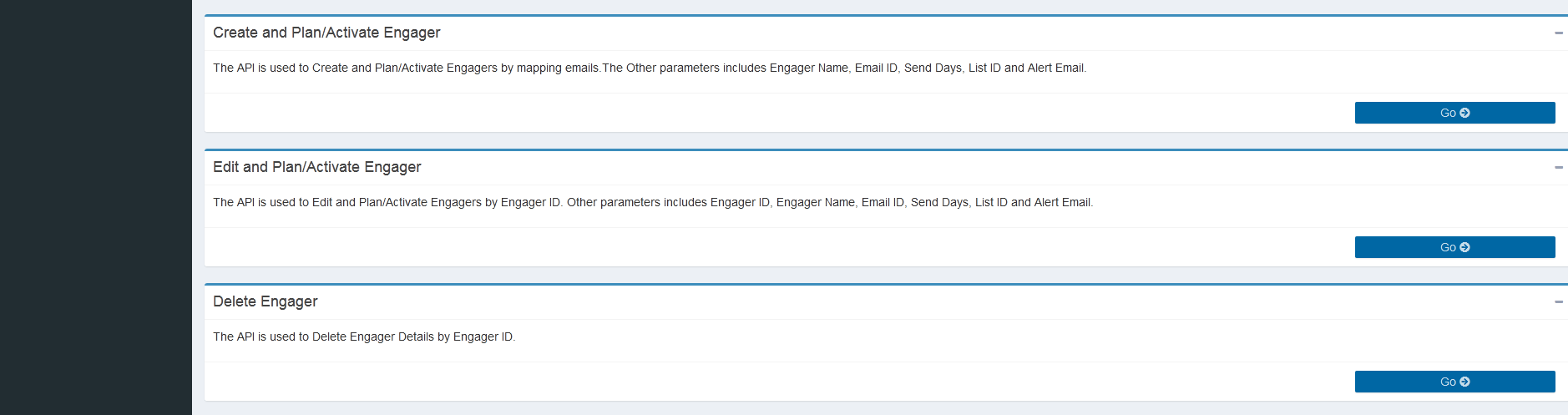Click the Delete Engager heading
The width and height of the screenshot is (1568, 415).
pyautogui.click(x=266, y=301)
